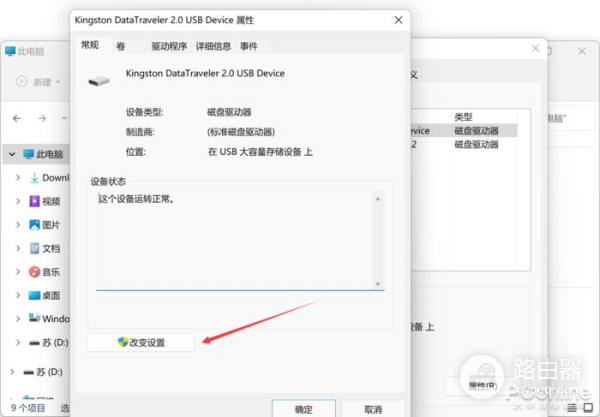This screenshot has width=600, height=417.
Task: Open the 详细信息 tab
Action: click(x=214, y=46)
